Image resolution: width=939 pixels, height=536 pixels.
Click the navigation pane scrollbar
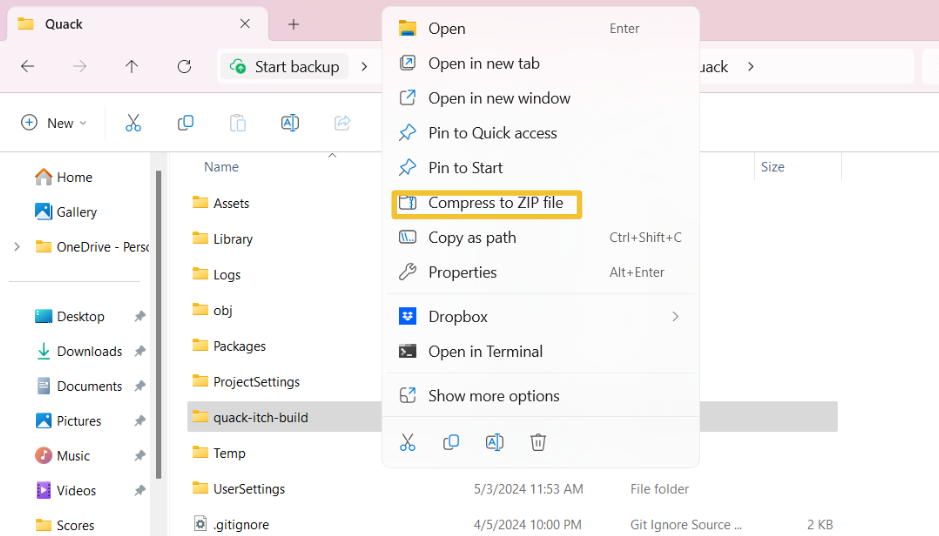159,325
